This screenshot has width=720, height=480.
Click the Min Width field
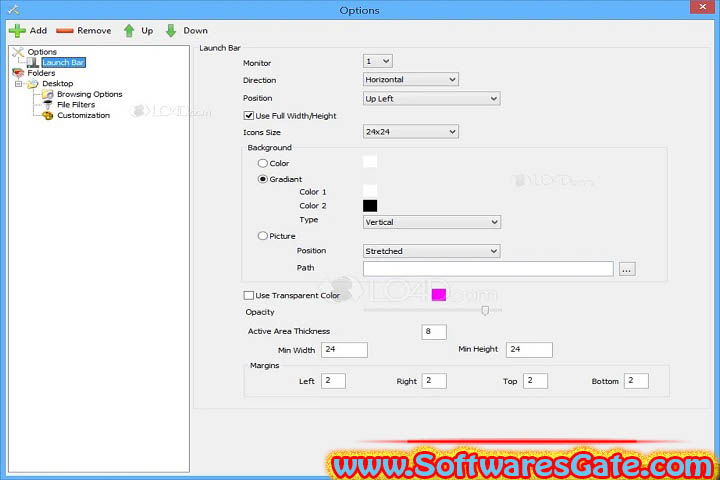[344, 350]
